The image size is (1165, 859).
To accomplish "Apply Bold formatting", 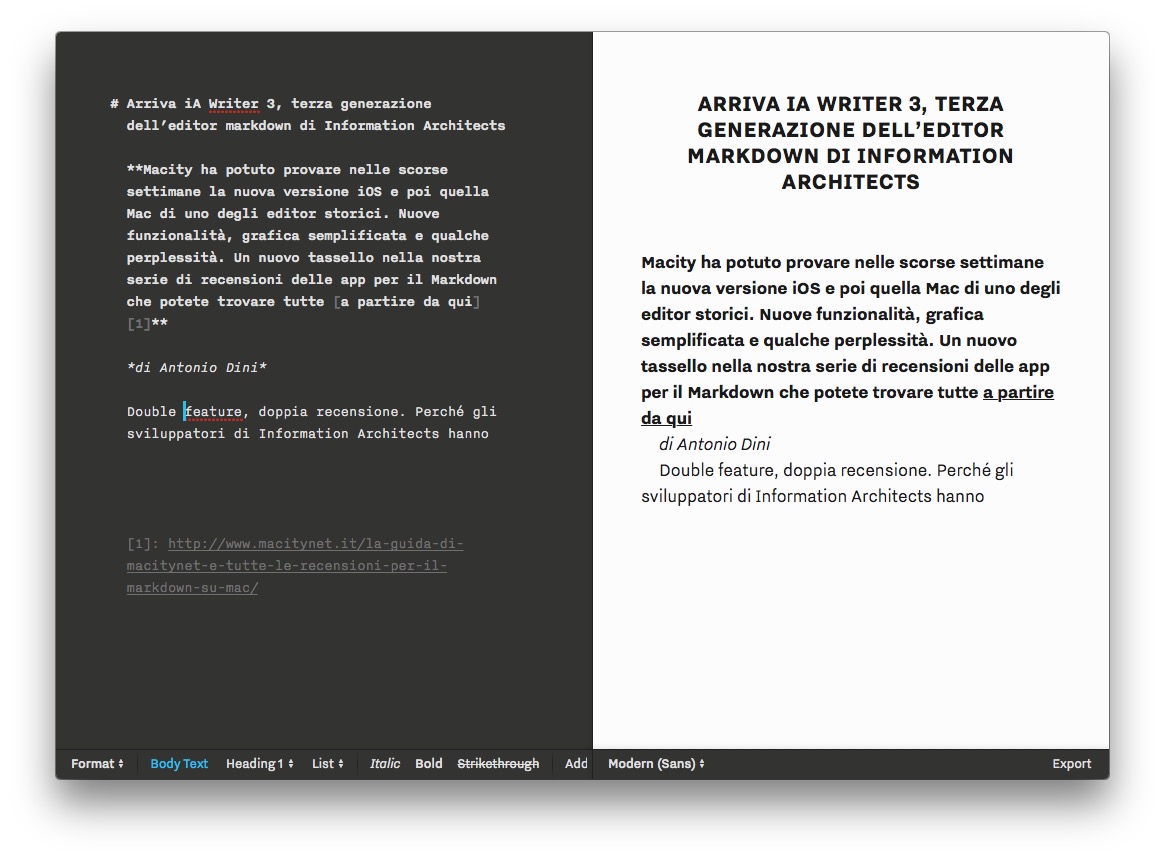I will pyautogui.click(x=429, y=763).
